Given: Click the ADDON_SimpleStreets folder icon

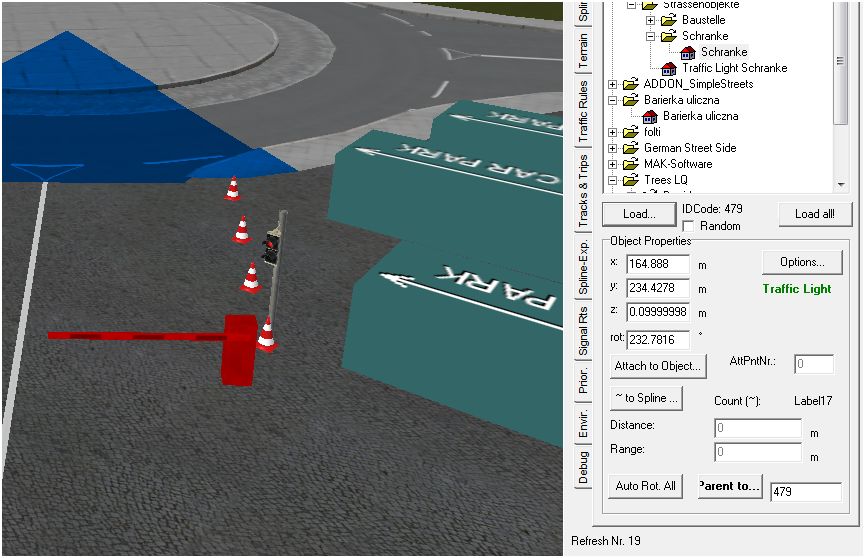Looking at the screenshot, I should click(x=630, y=84).
